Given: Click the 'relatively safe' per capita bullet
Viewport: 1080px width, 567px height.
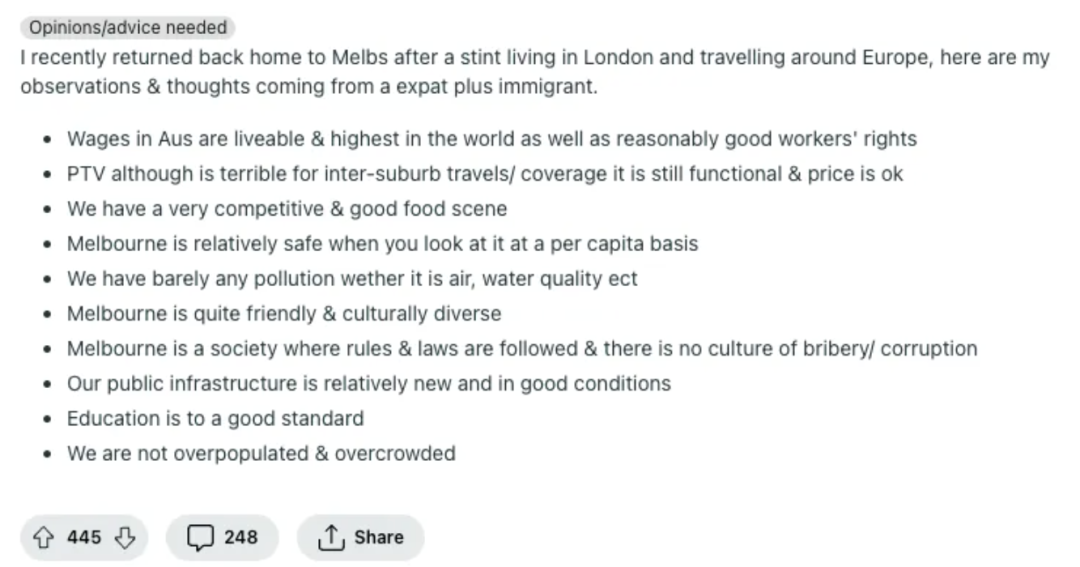Looking at the screenshot, I should 382,244.
